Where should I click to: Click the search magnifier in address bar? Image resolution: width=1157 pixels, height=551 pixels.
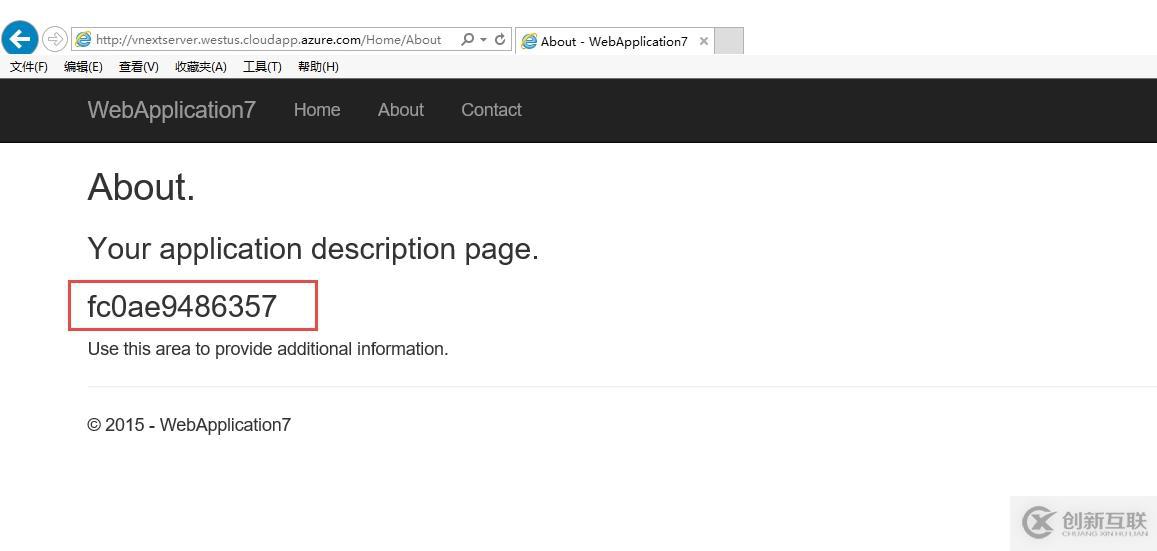point(467,40)
